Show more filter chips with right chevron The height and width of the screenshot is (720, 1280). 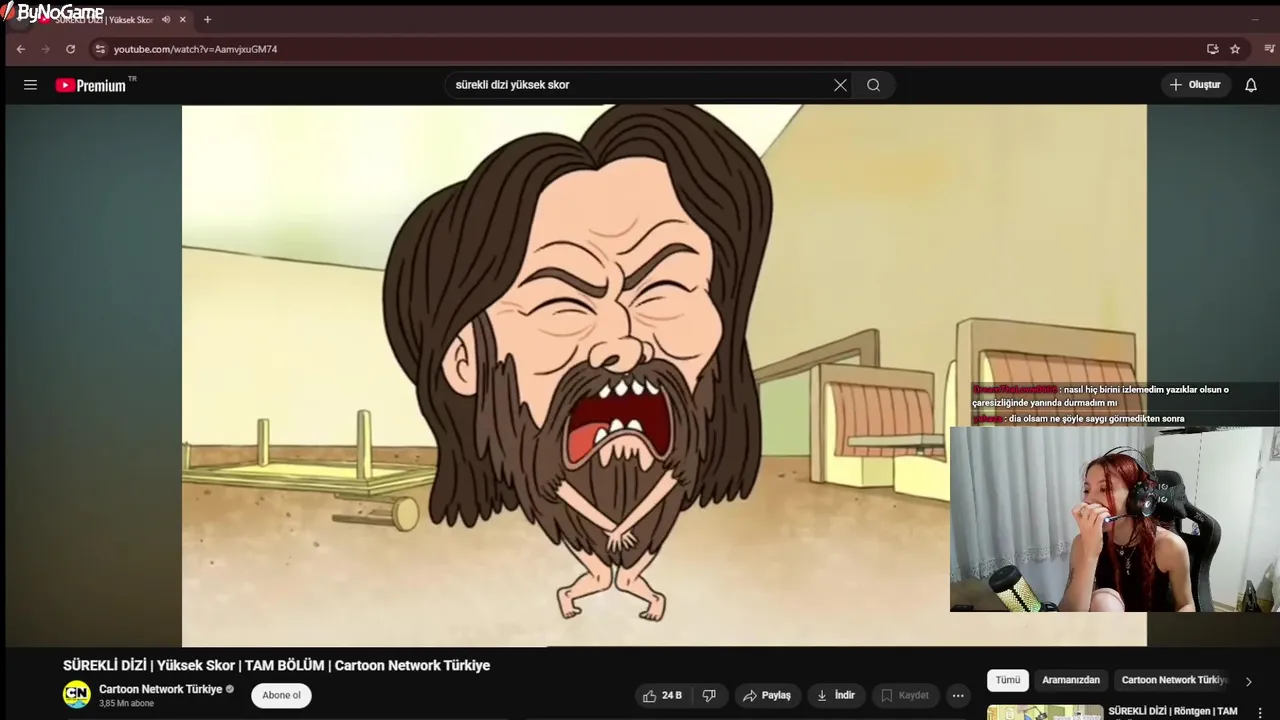(x=1248, y=681)
